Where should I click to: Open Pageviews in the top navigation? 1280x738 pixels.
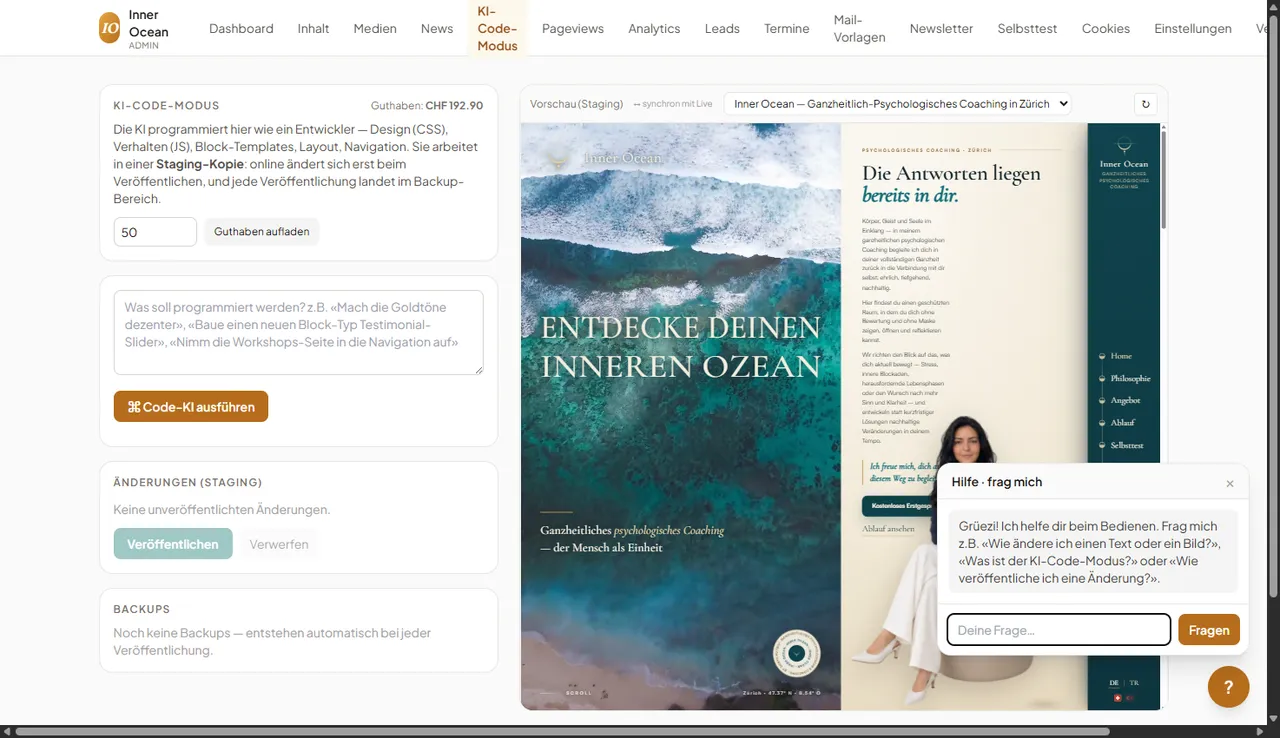573,28
